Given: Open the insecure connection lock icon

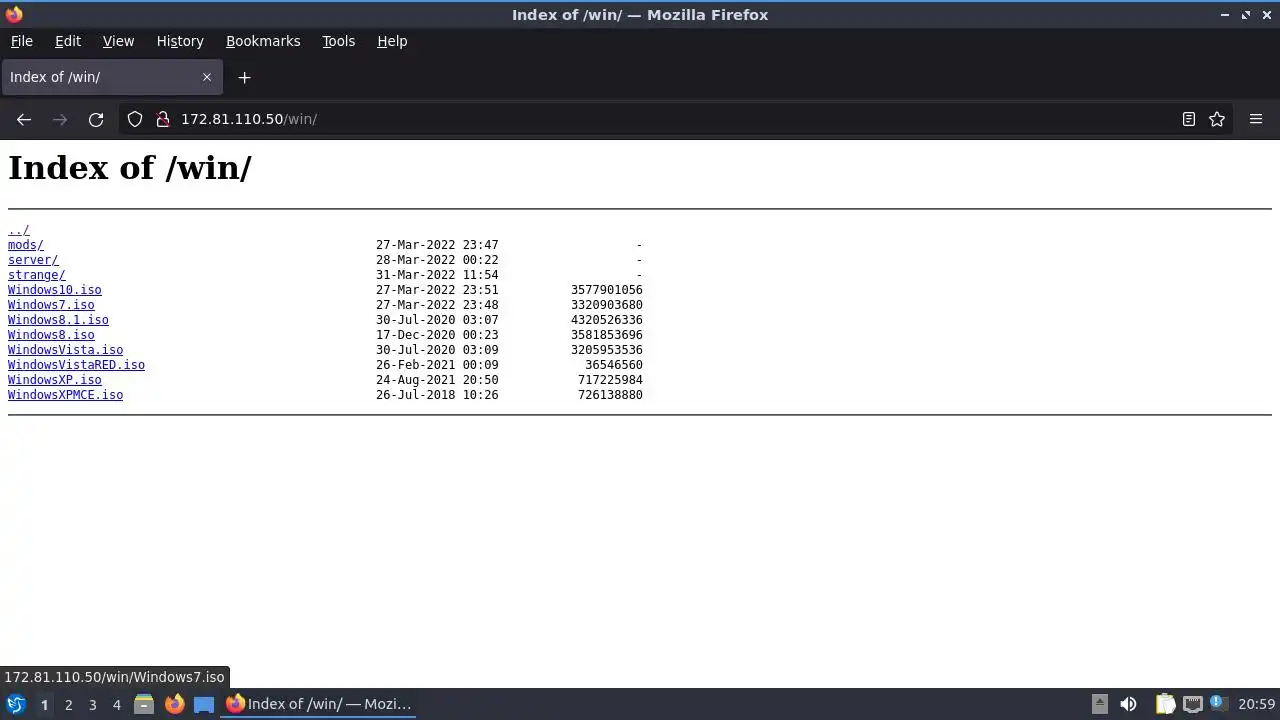Looking at the screenshot, I should (163, 119).
